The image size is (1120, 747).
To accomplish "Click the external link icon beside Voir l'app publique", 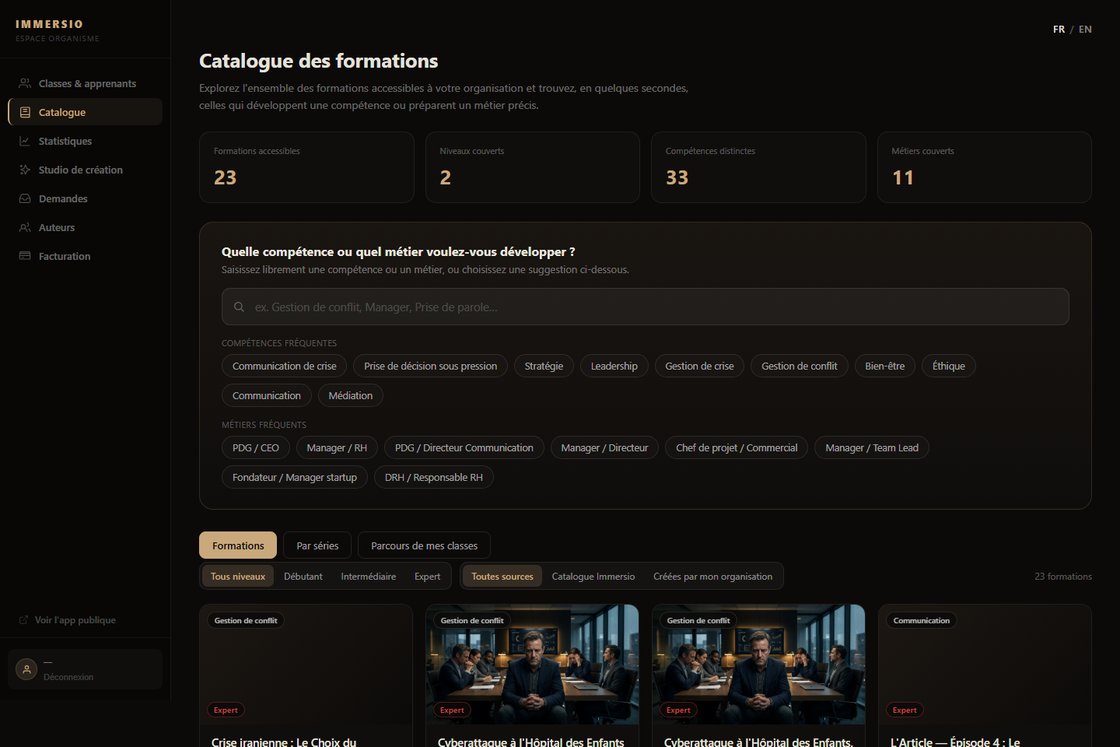I will (24, 620).
